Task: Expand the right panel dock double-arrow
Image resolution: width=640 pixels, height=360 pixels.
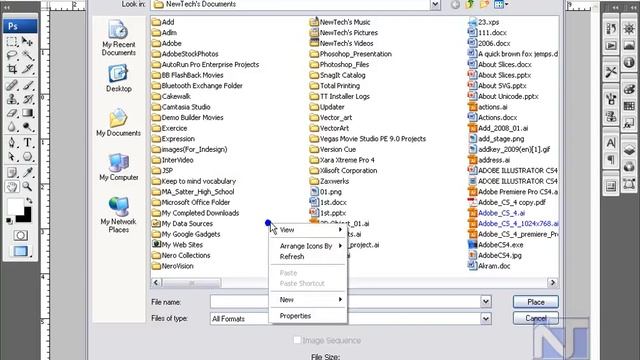Action: pos(615,7)
